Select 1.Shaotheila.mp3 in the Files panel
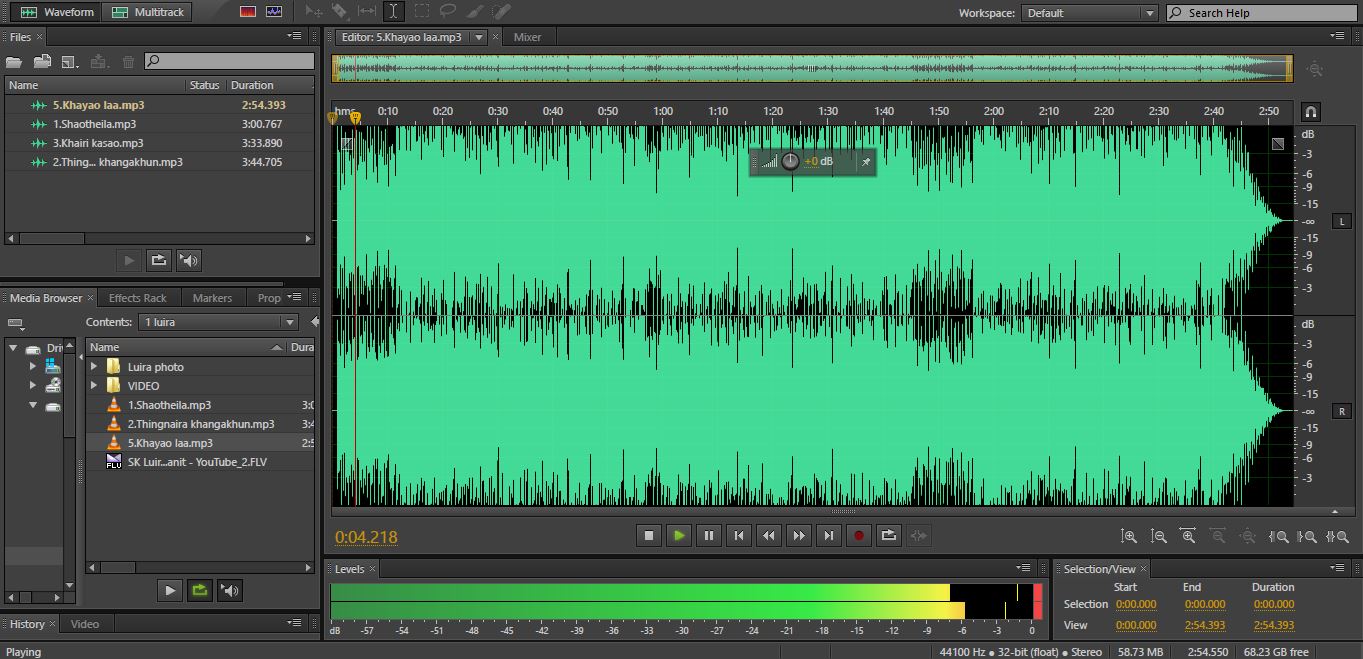This screenshot has height=659, width=1363. coord(94,124)
